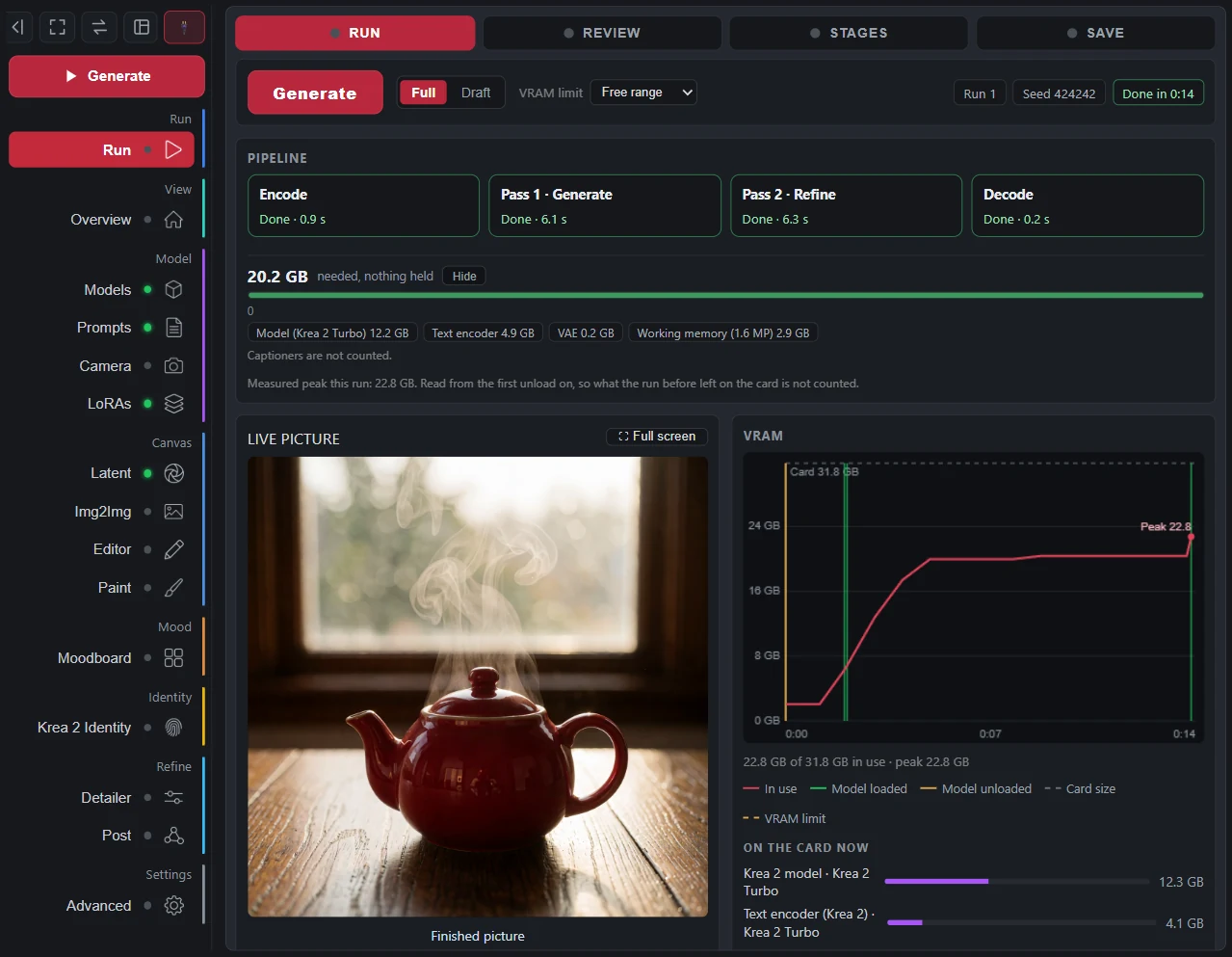Switch to Draft quality mode
Viewport: 1232px width, 957px height.
(476, 93)
